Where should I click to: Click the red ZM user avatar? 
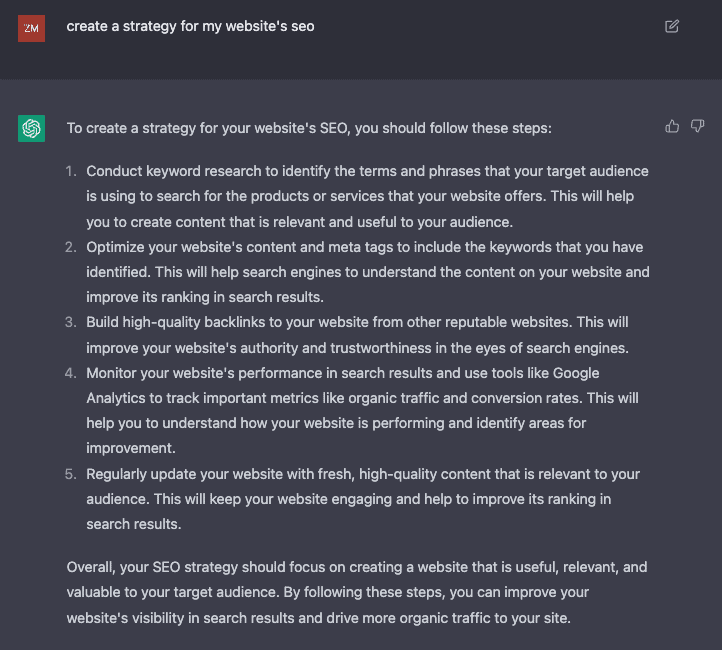(x=31, y=28)
